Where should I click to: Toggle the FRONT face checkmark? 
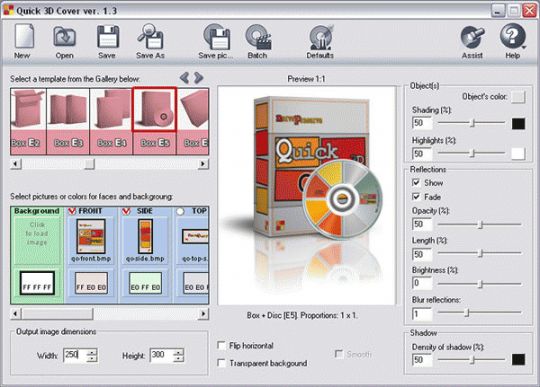(x=72, y=211)
